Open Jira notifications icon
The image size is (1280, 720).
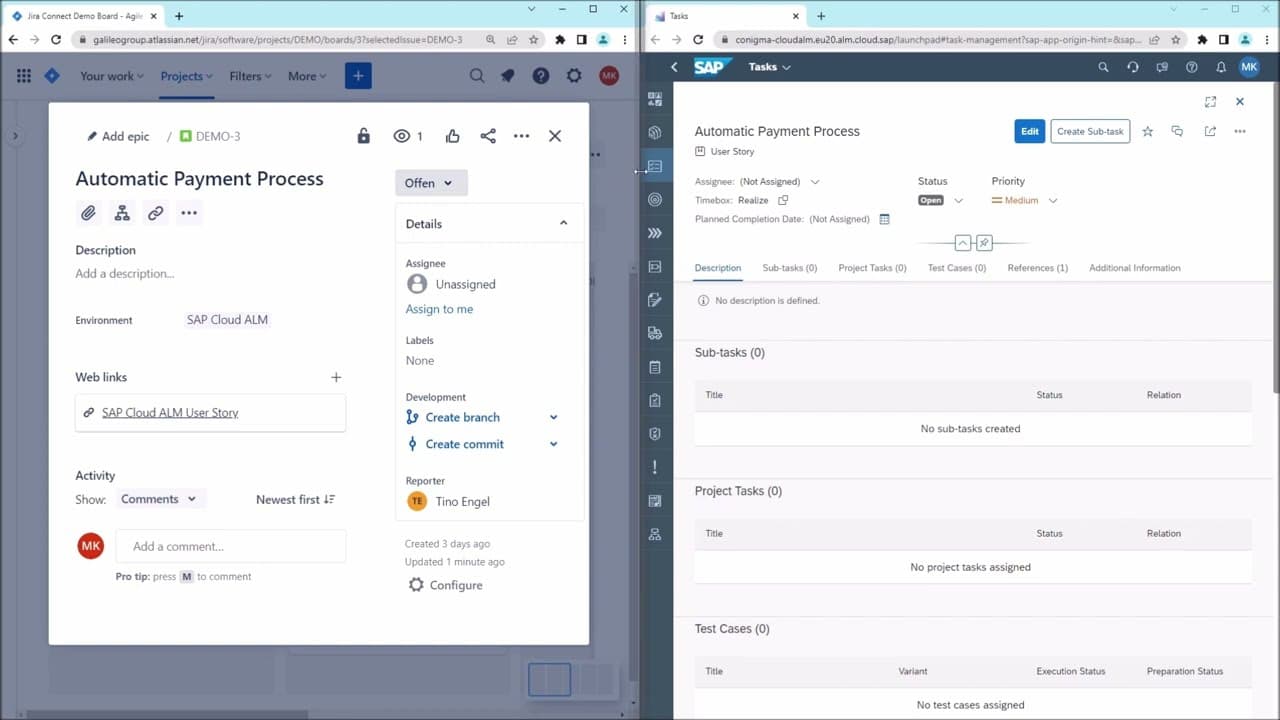pos(508,76)
